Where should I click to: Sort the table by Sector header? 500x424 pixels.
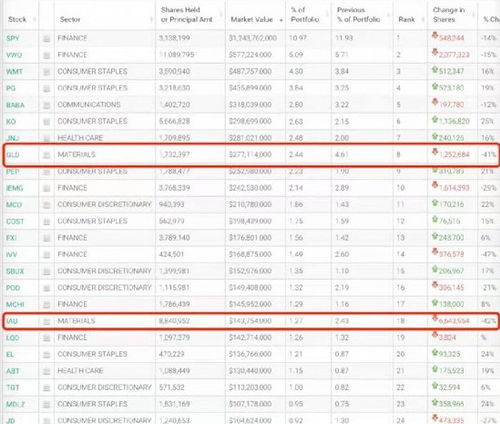(70, 19)
